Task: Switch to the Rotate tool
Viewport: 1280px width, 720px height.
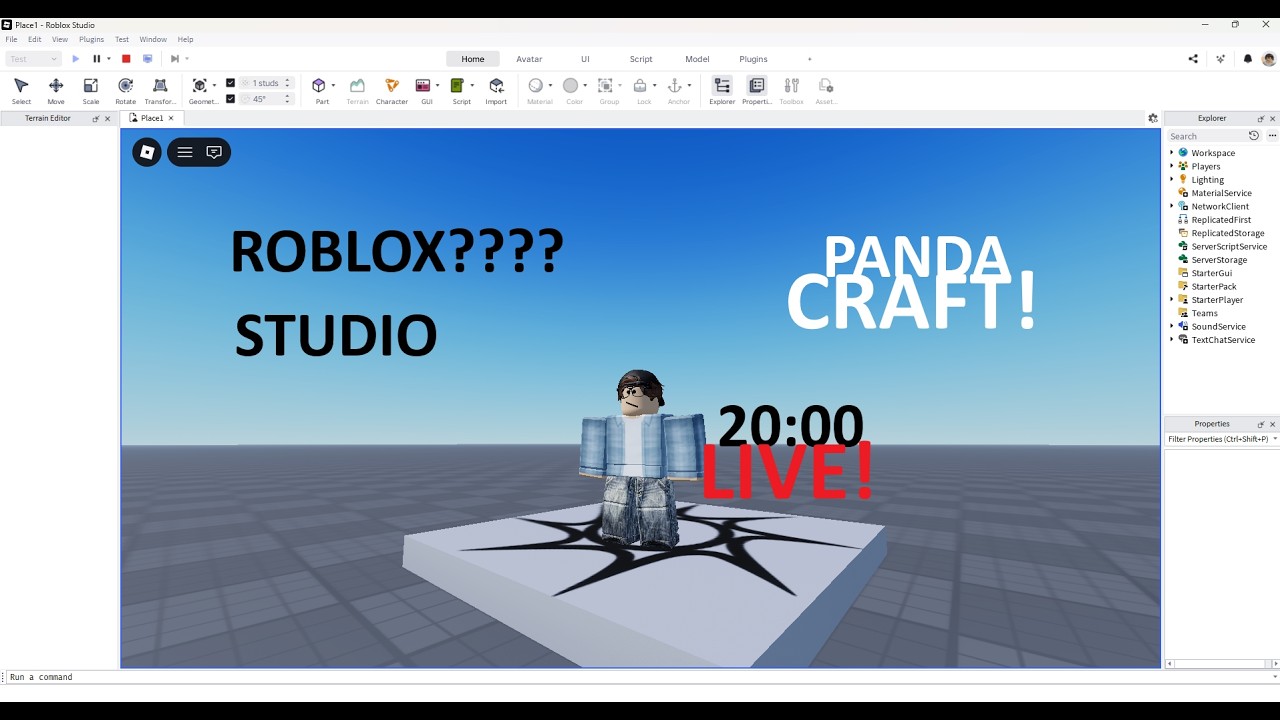Action: click(125, 91)
